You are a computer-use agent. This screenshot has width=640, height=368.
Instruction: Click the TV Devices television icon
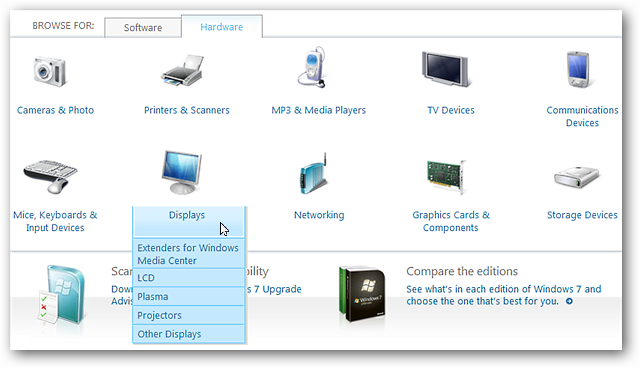point(446,69)
